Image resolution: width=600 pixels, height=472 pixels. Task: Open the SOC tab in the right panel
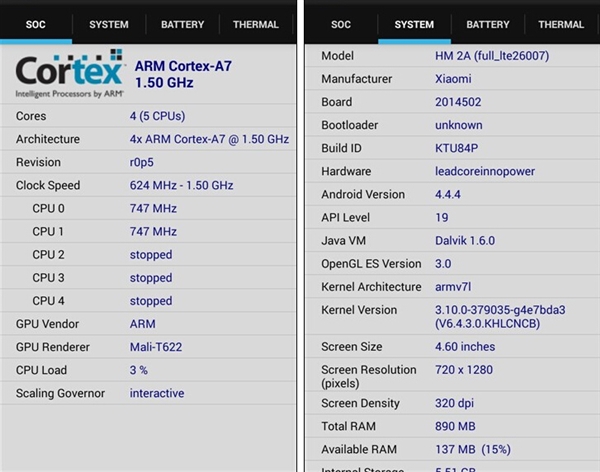(341, 24)
